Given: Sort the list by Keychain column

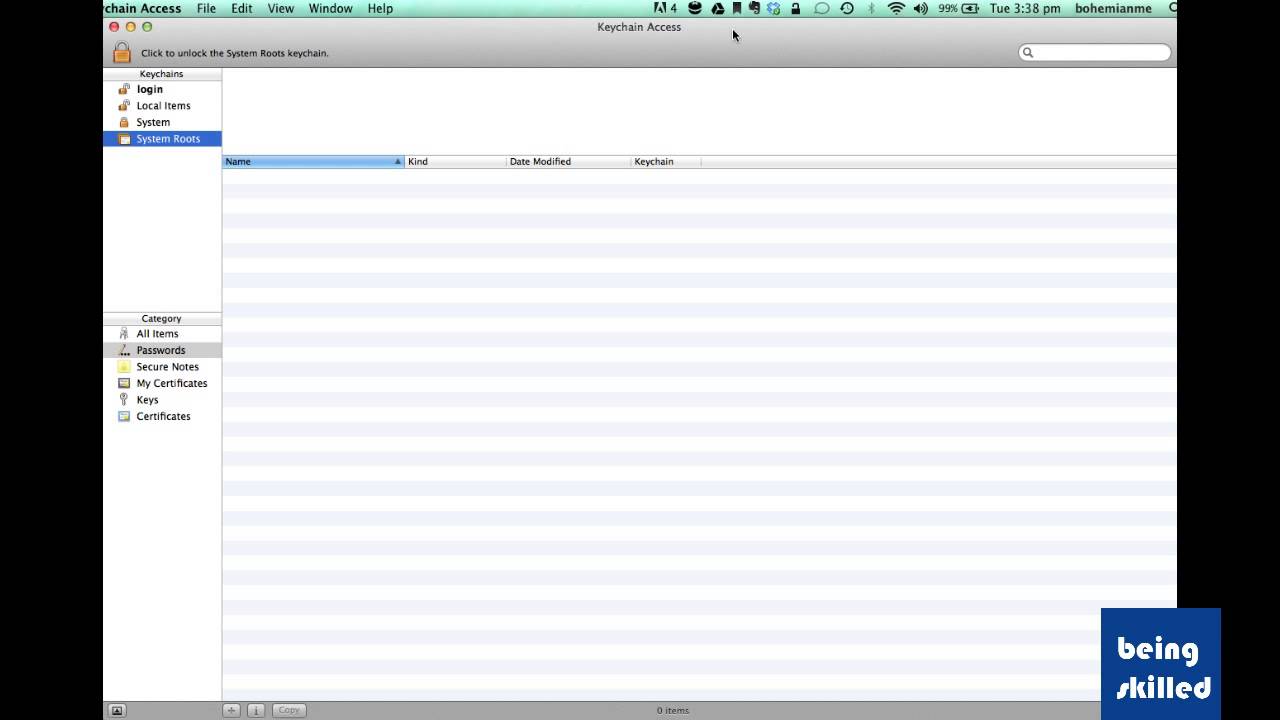Looking at the screenshot, I should click(x=666, y=161).
